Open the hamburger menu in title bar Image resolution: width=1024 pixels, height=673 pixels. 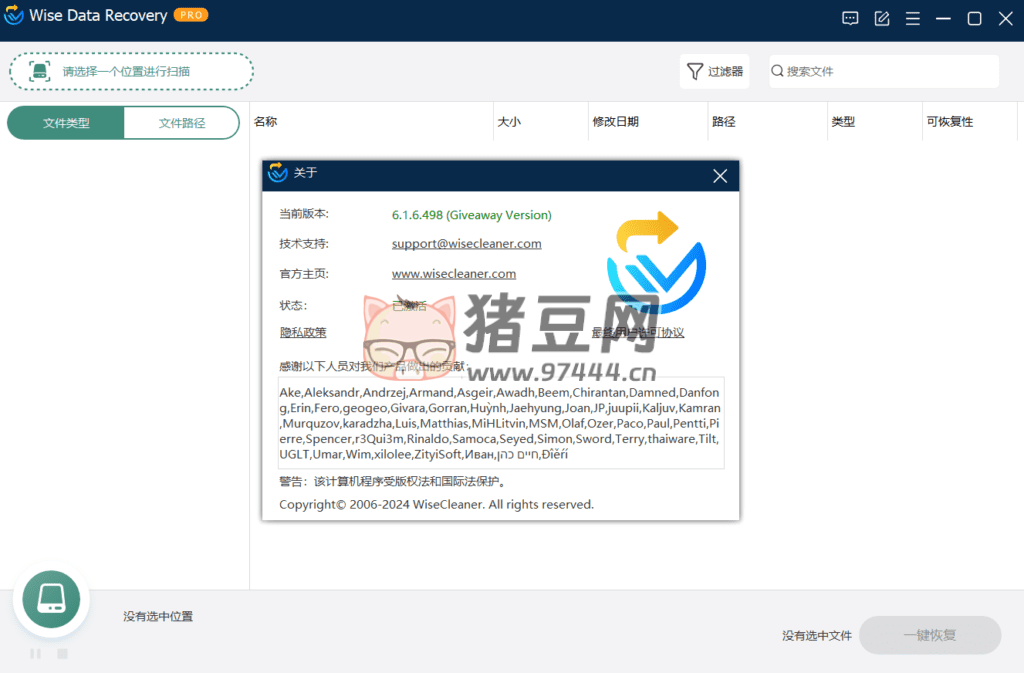(913, 18)
